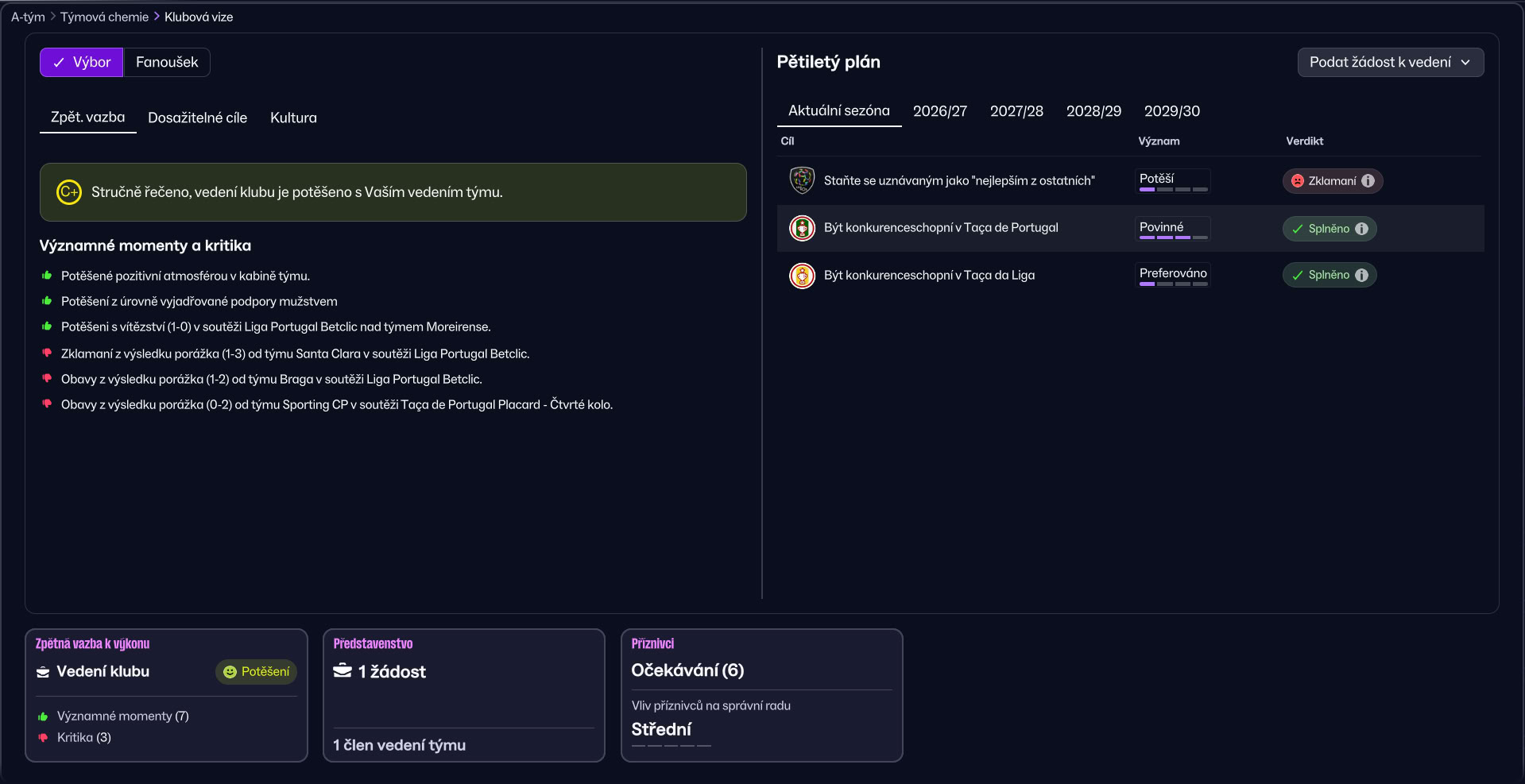Click info icon on Taça da Liga Splněno

coord(1361,275)
